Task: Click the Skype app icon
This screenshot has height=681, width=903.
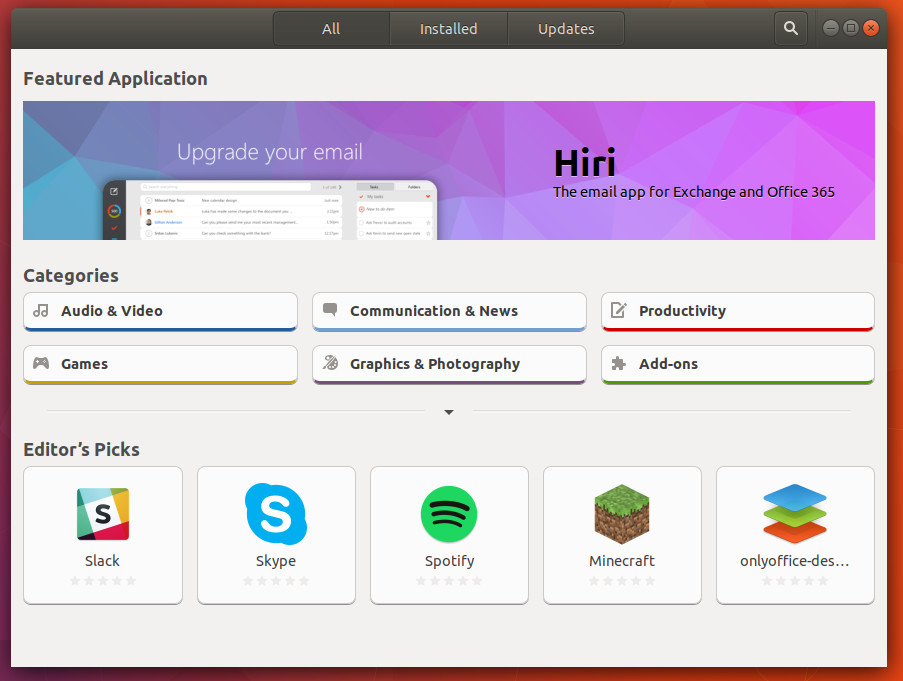Action: 276,514
